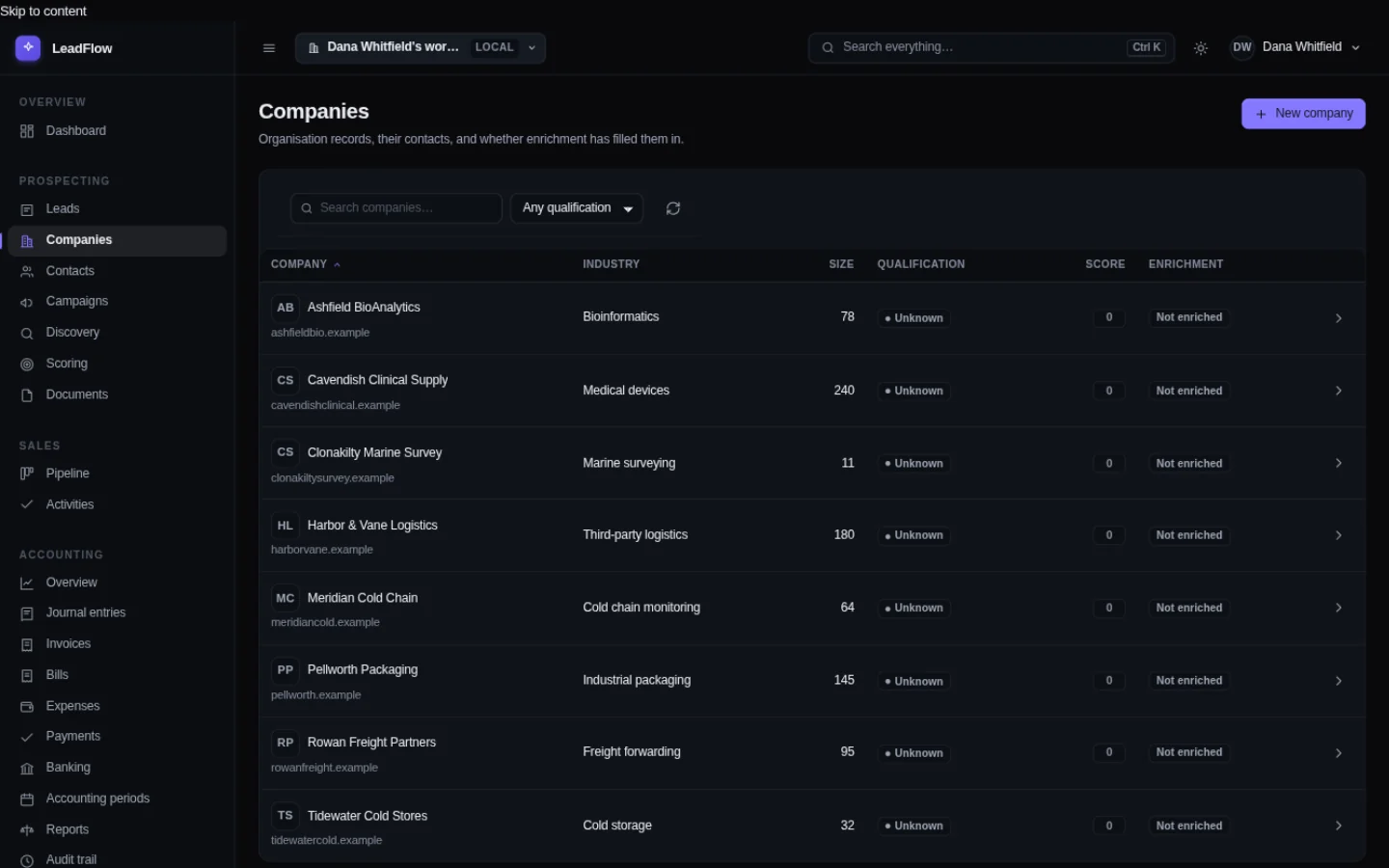Sort by the COMPANY column header
Screen dimensions: 1389x868
tap(305, 264)
